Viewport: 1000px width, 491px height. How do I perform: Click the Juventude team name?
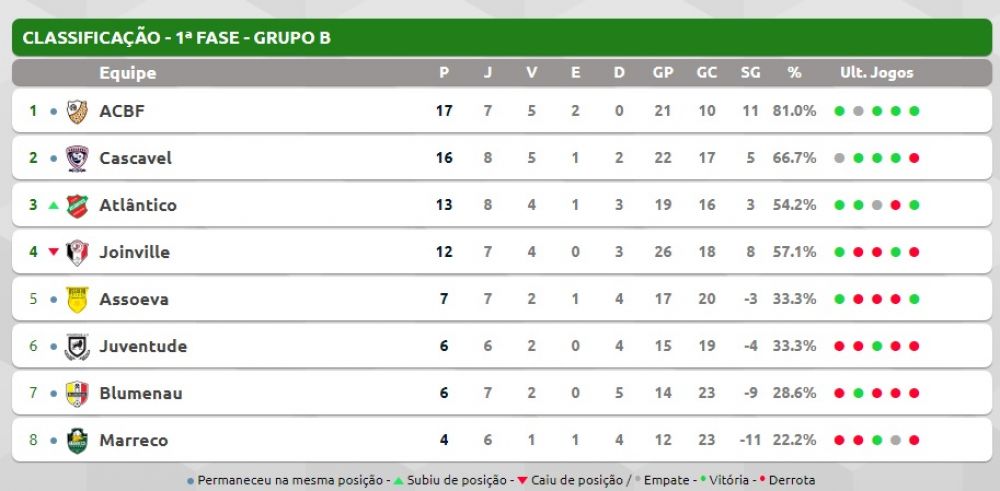[x=143, y=346]
